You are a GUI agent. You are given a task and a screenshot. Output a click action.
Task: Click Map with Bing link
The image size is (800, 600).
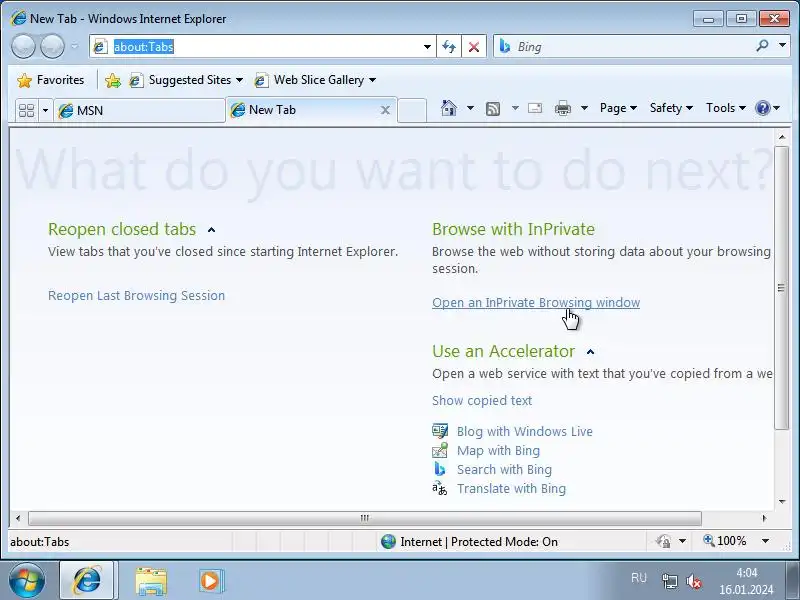pos(498,451)
